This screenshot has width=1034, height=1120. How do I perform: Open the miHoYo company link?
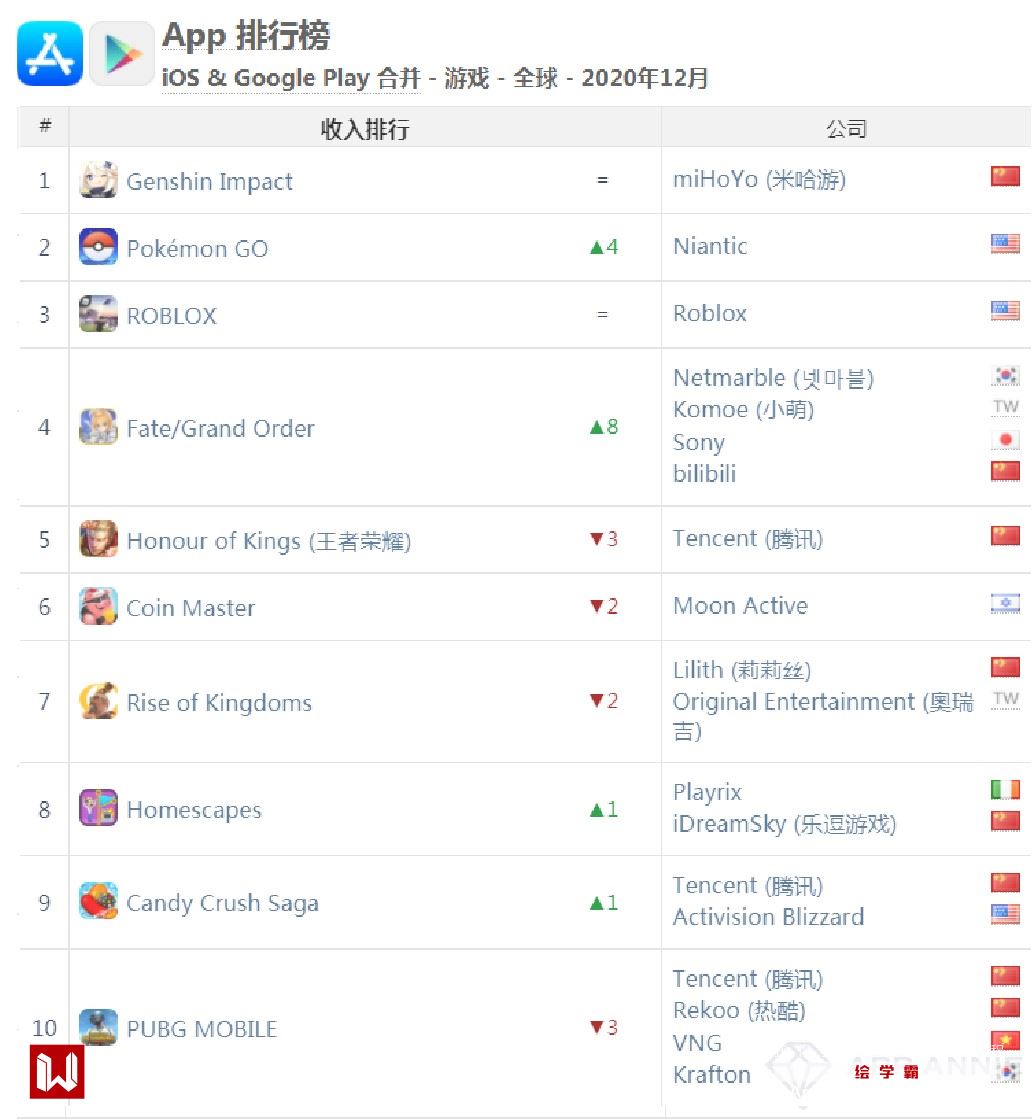pyautogui.click(x=759, y=179)
